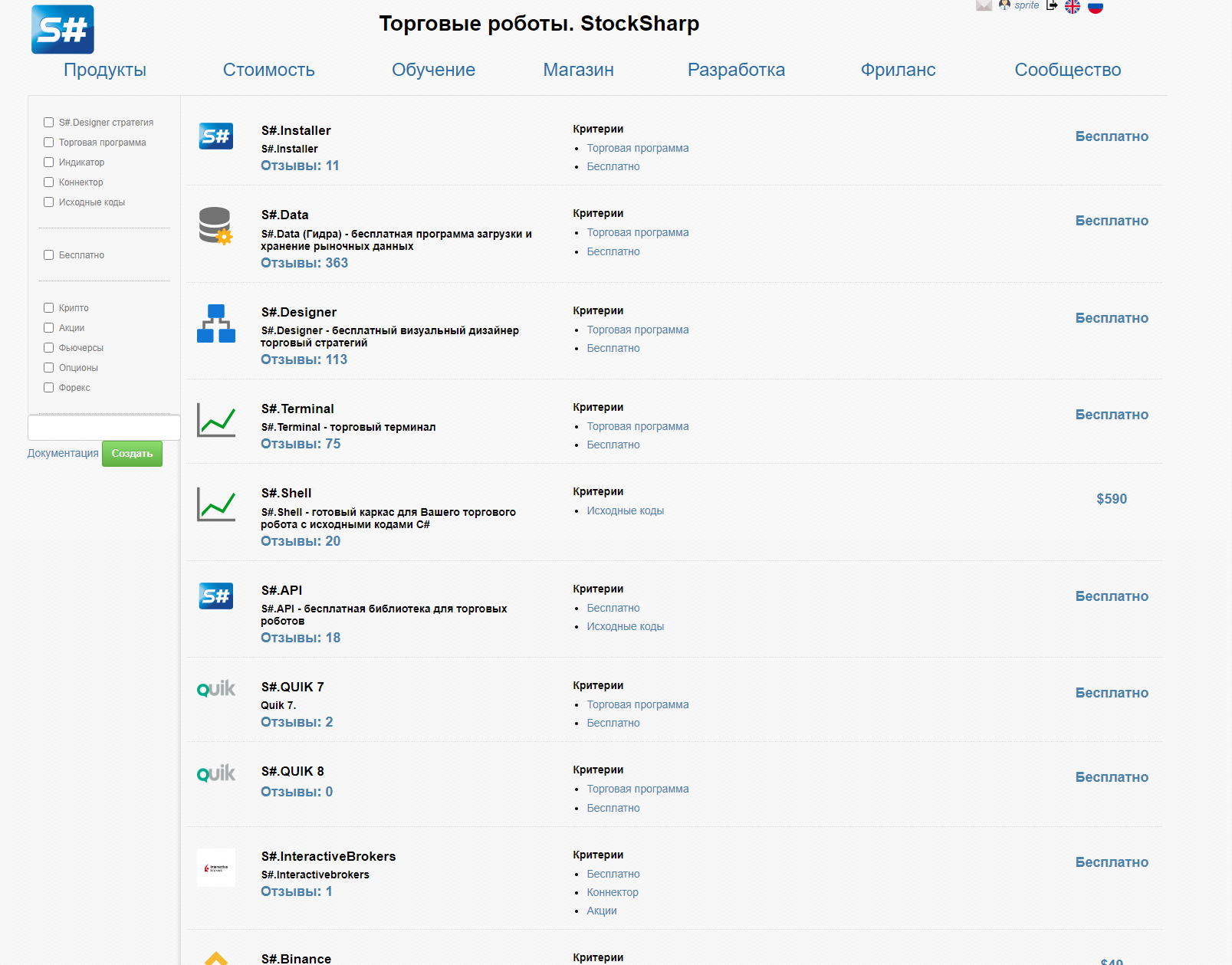Screen dimensions: 1232x965
Task: Tick the Крипто filter checkbox
Action: 49,308
